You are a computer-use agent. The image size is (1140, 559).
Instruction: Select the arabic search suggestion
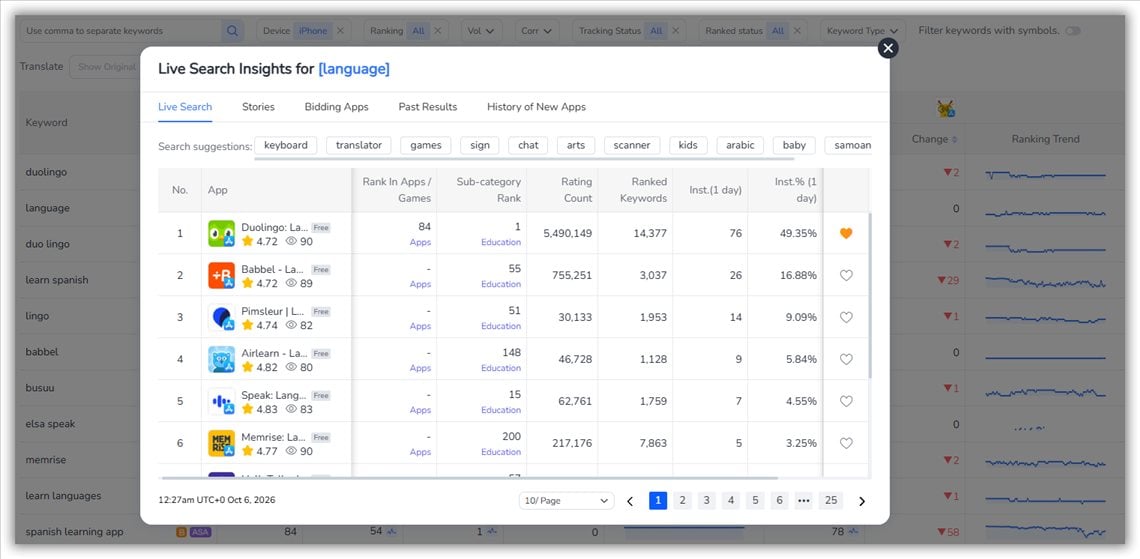pyautogui.click(x=740, y=145)
